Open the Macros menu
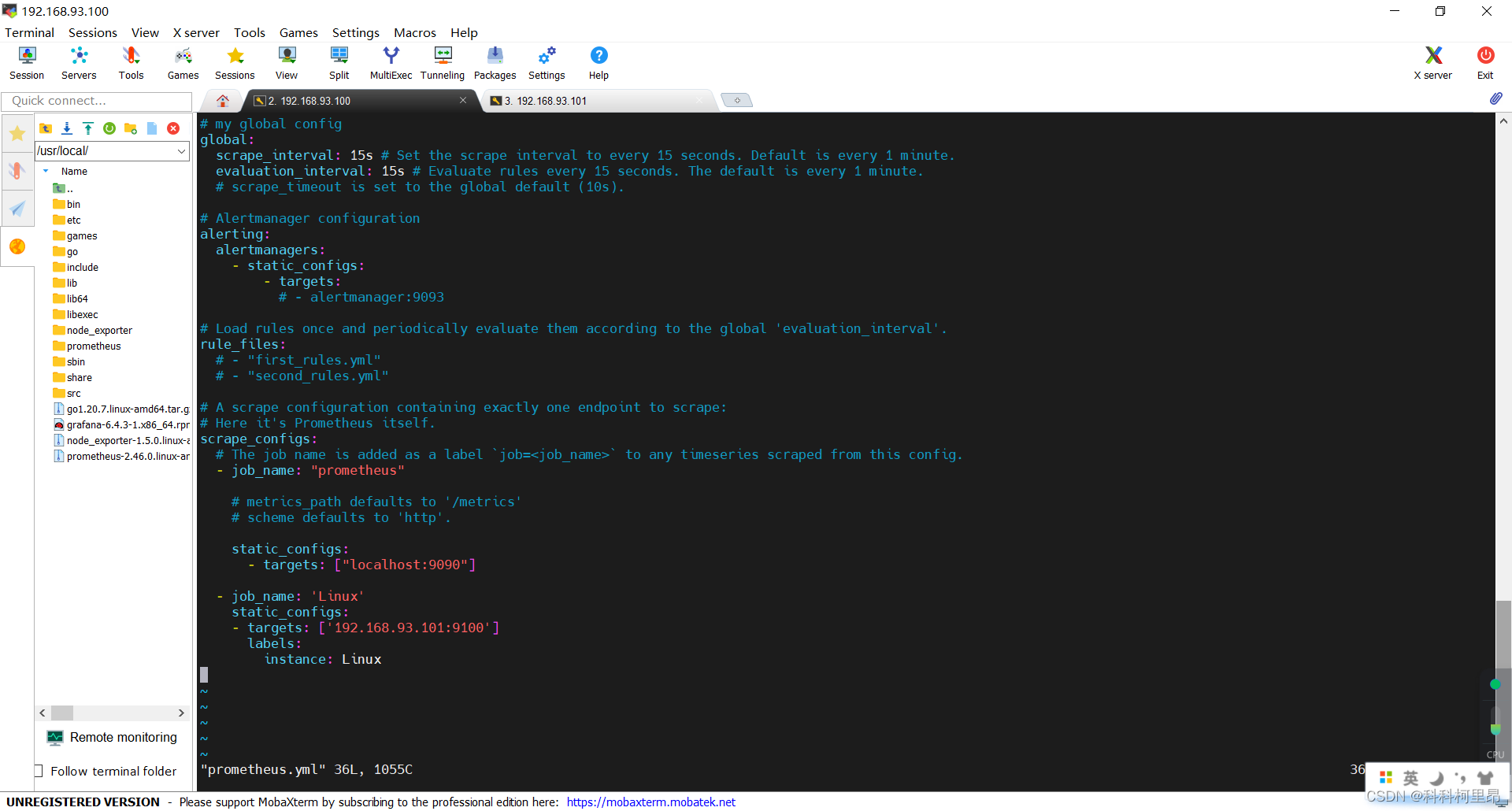 click(415, 33)
